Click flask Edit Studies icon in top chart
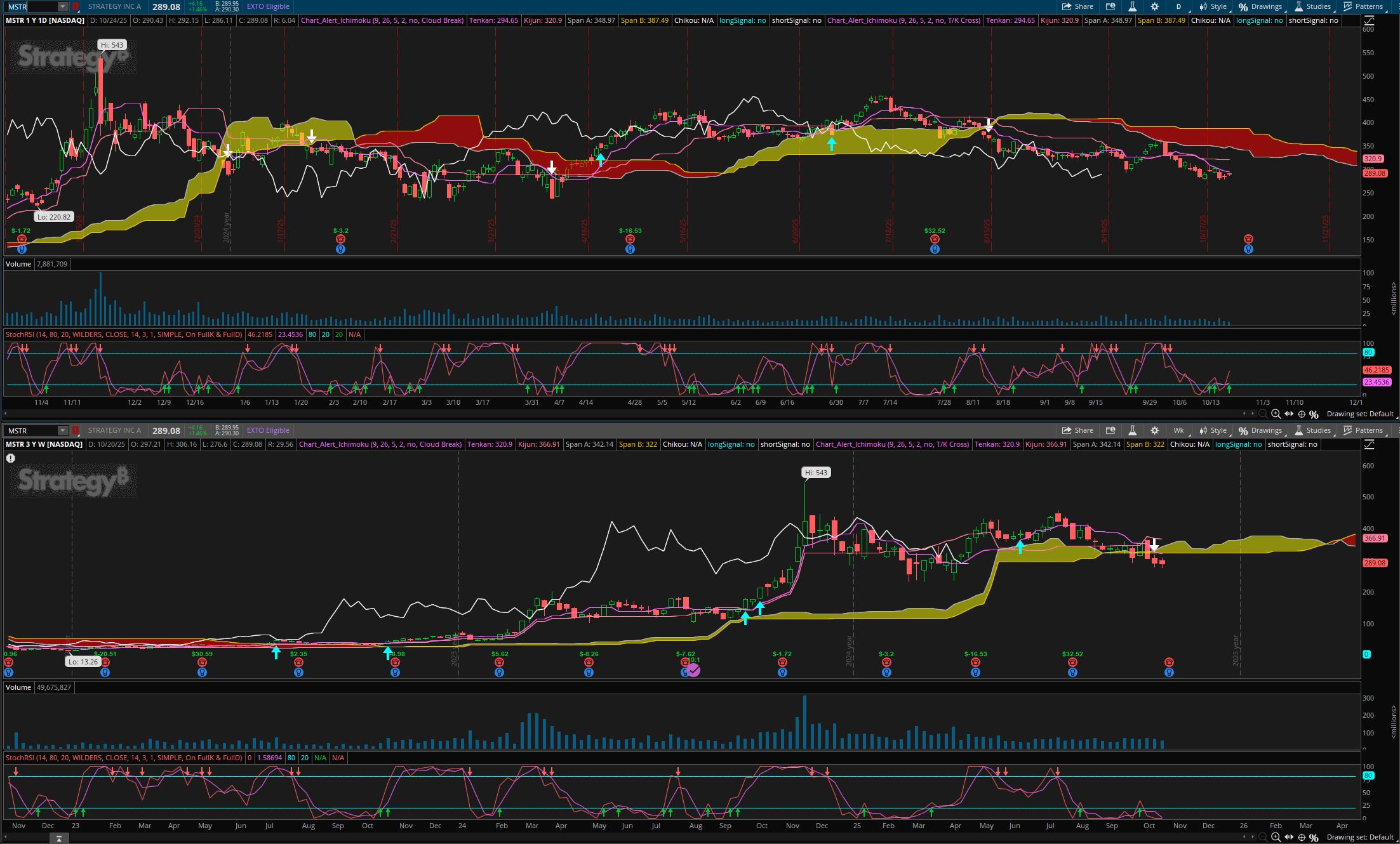 (x=1132, y=6)
